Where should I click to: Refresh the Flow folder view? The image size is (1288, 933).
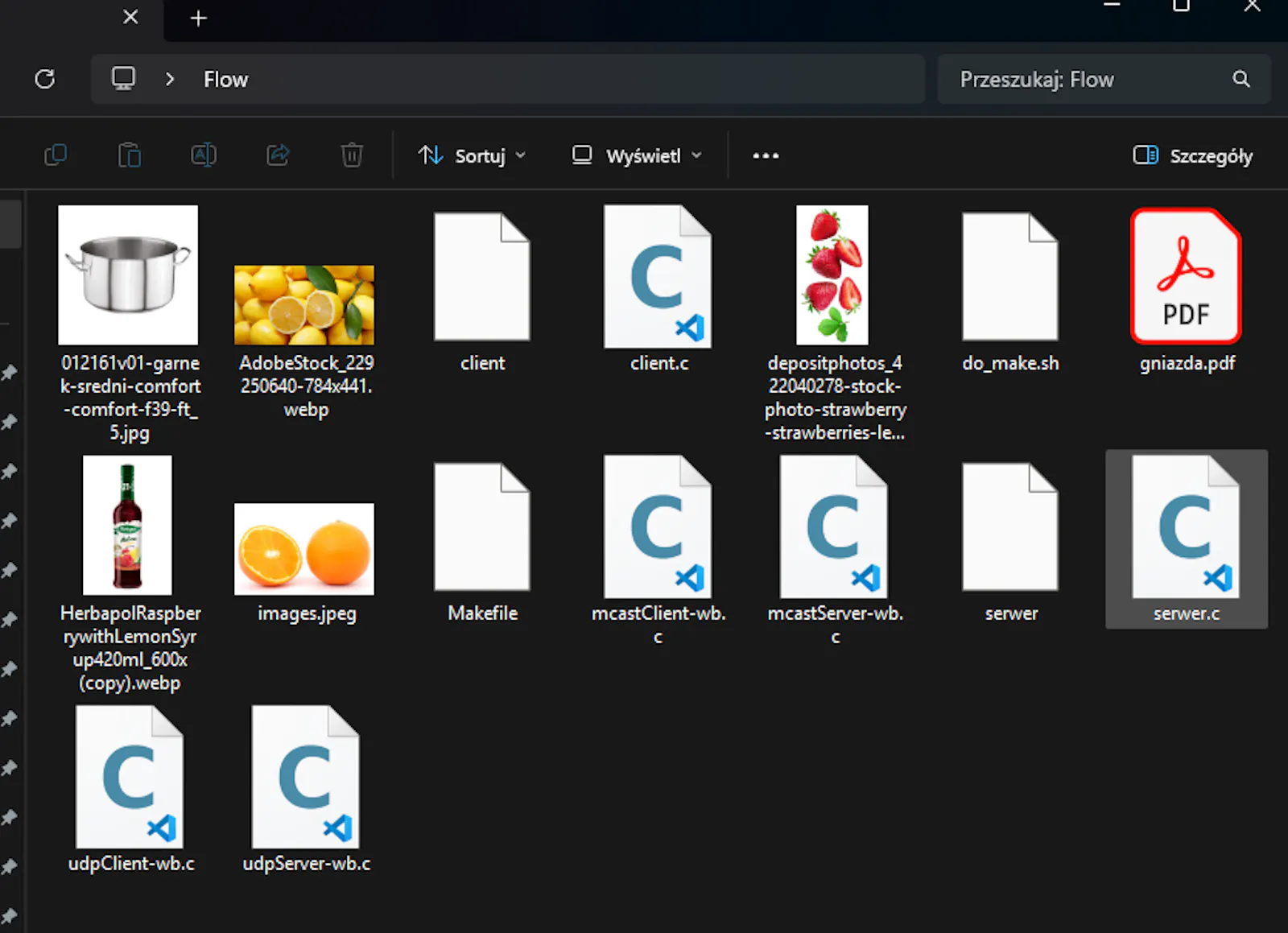[45, 79]
